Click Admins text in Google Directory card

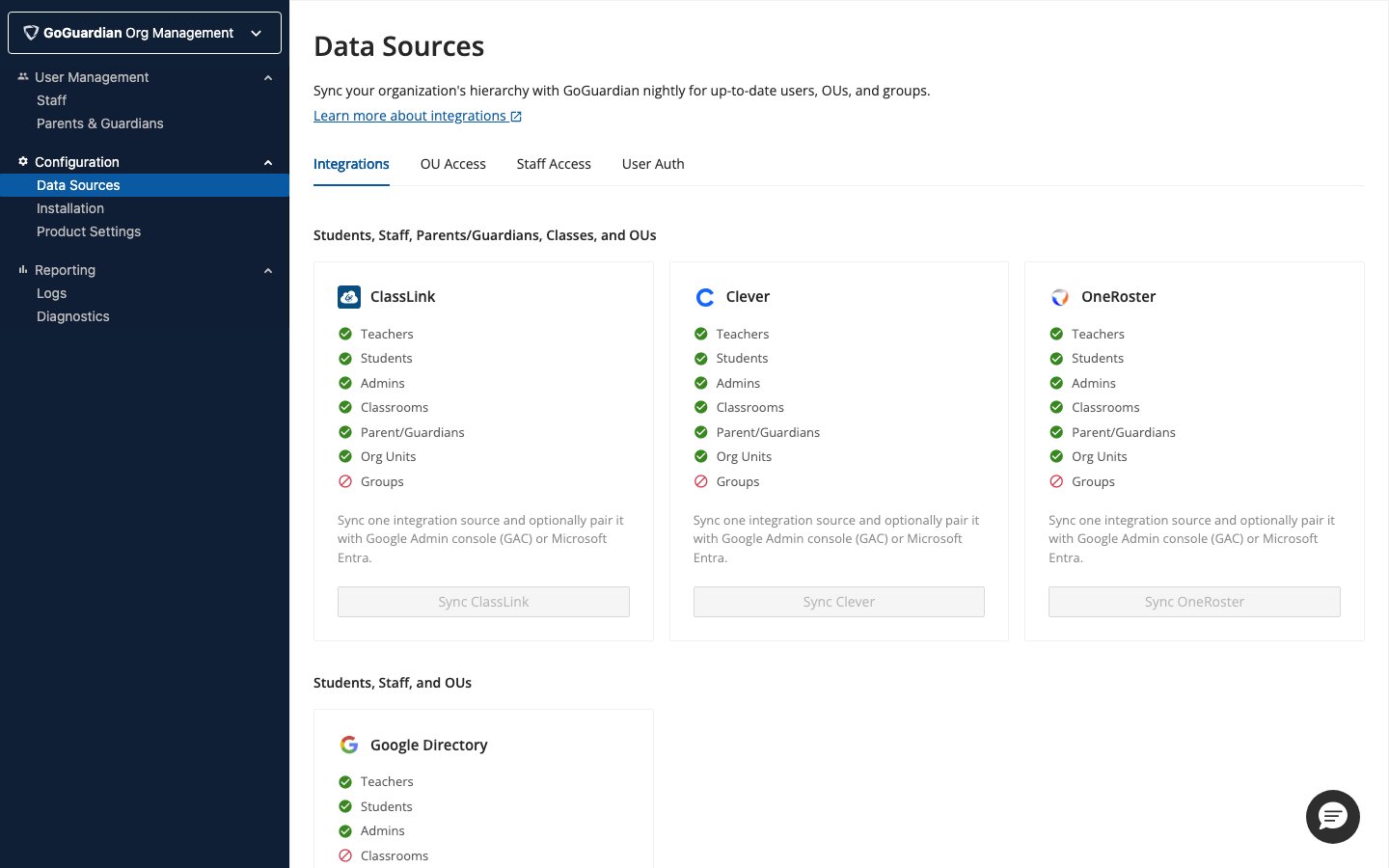tap(382, 830)
